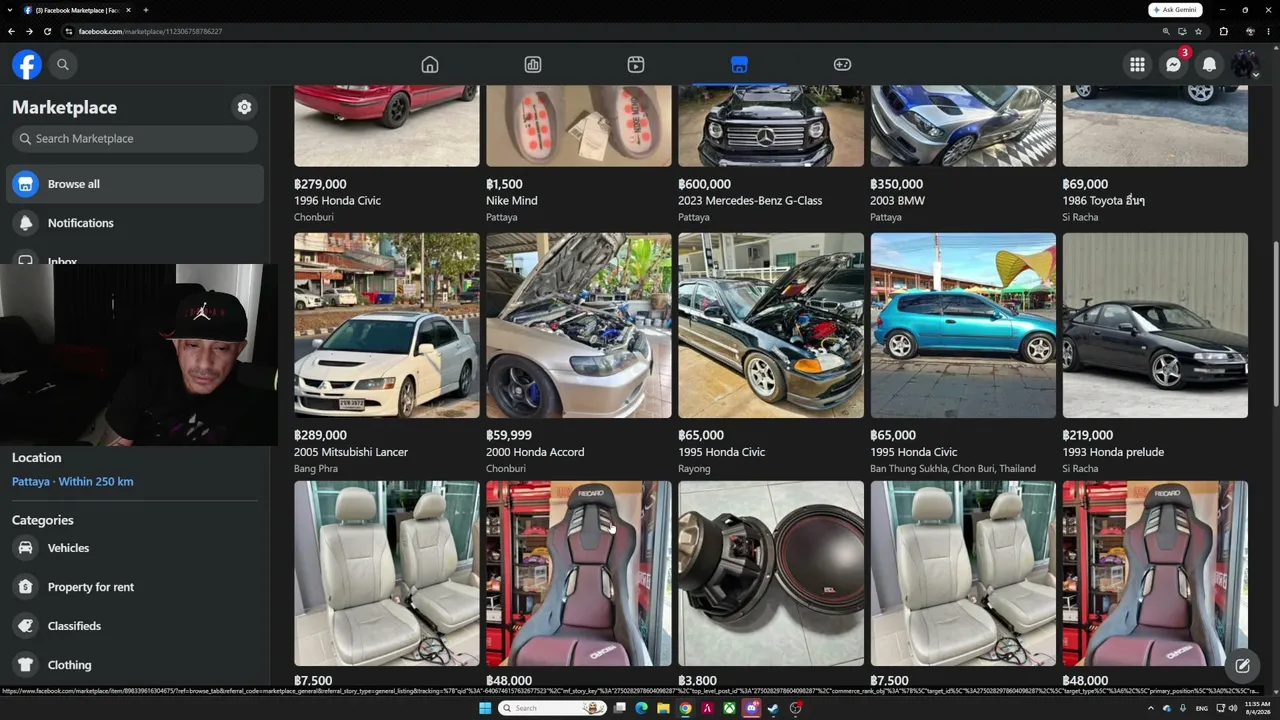
Task: Open the Vehicles category
Action: click(x=135, y=548)
